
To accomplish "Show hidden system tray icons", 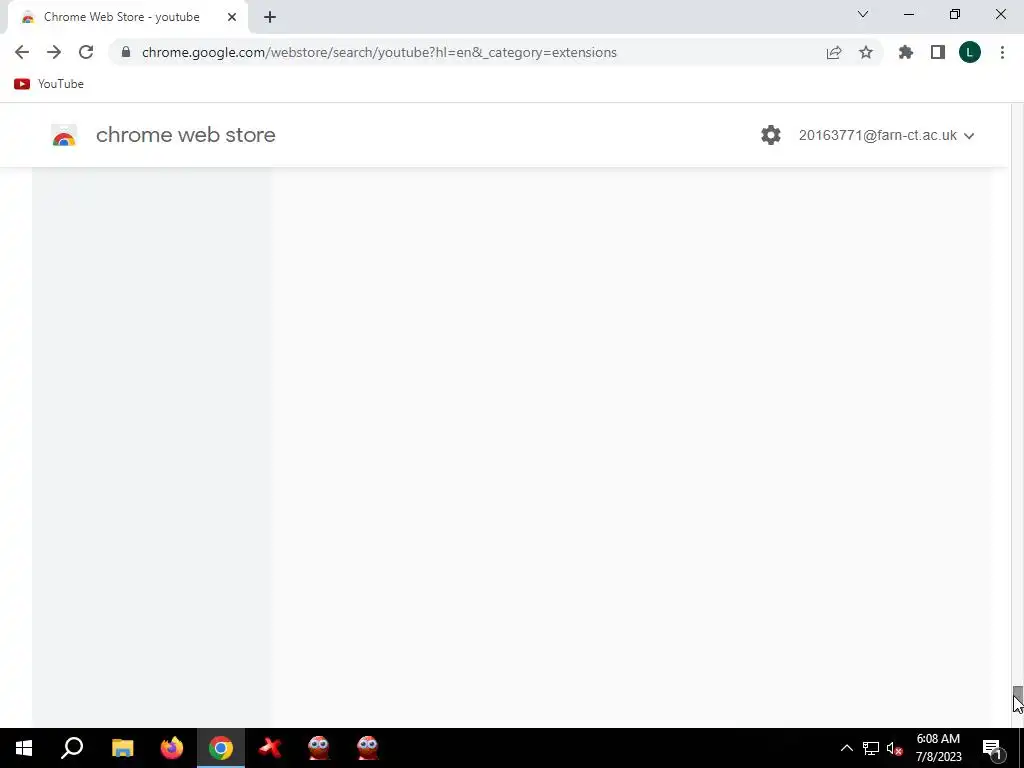I will click(846, 748).
